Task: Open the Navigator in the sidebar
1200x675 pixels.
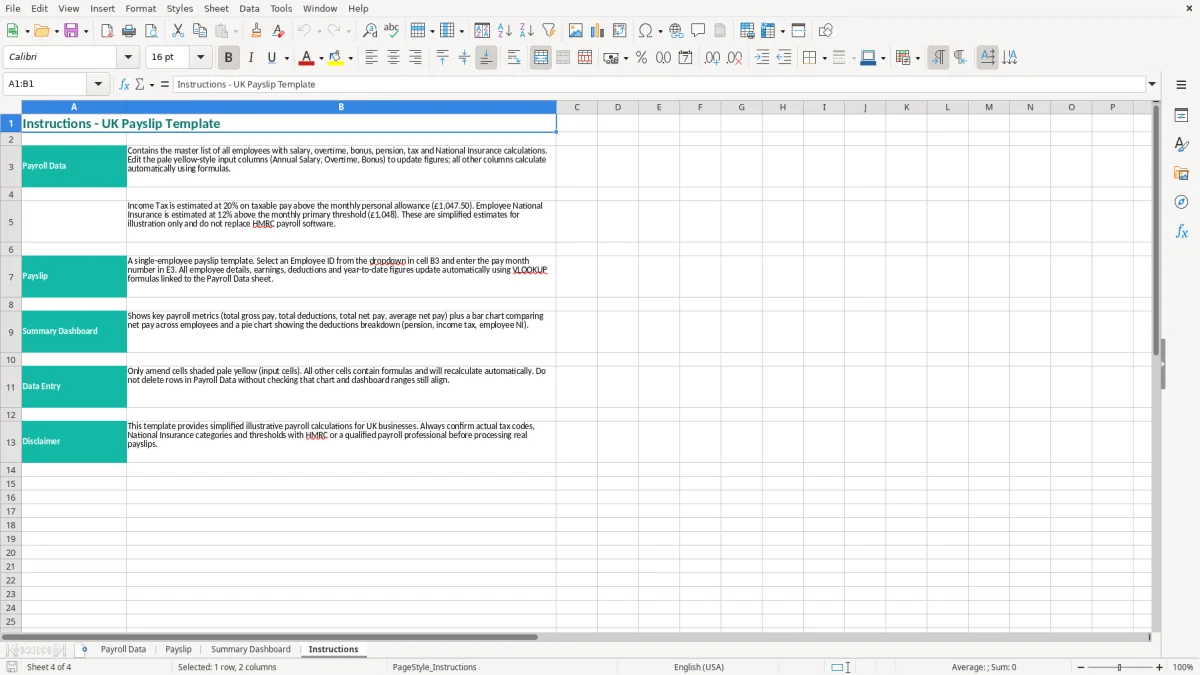Action: 1181,202
